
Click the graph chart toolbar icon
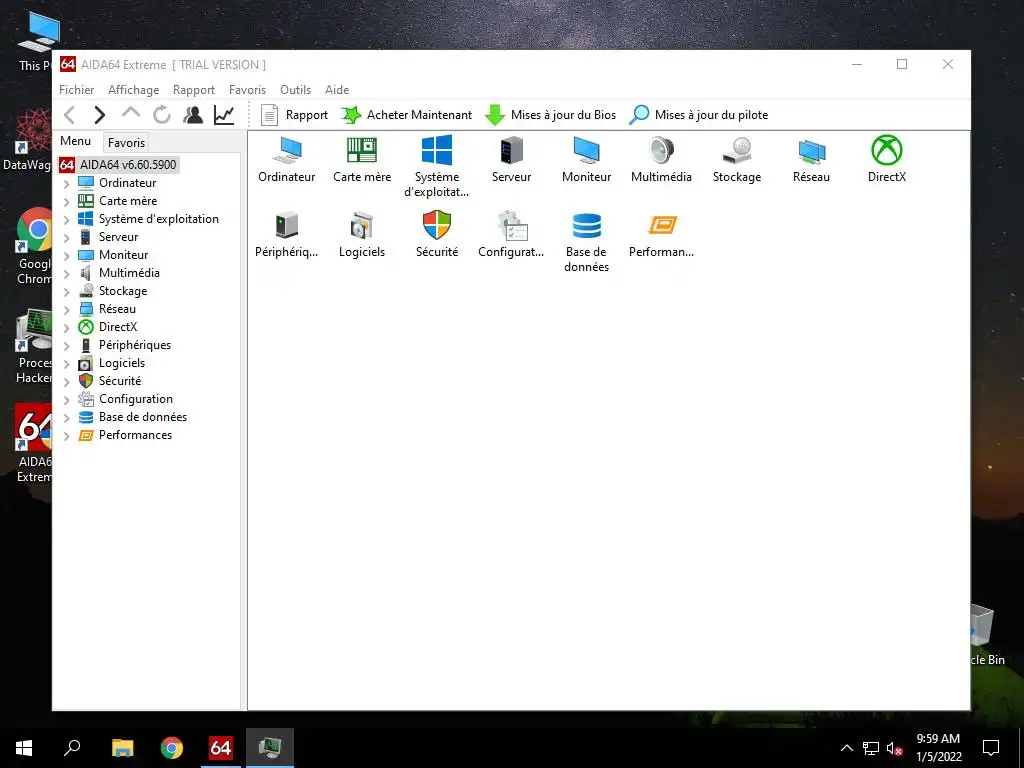click(224, 115)
